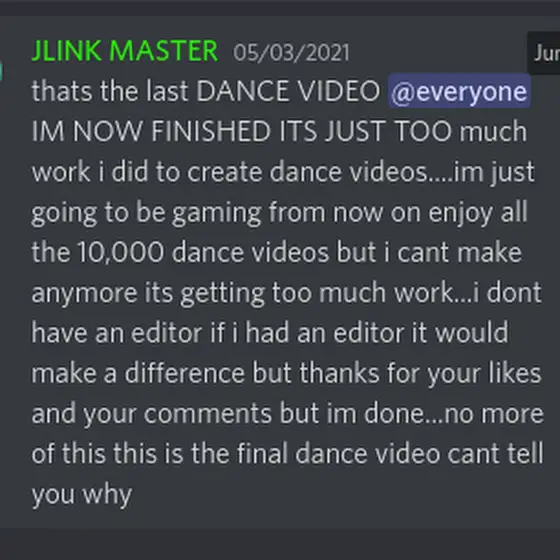Click the words create dance videos
This screenshot has width=560, height=560.
[x=308, y=172]
